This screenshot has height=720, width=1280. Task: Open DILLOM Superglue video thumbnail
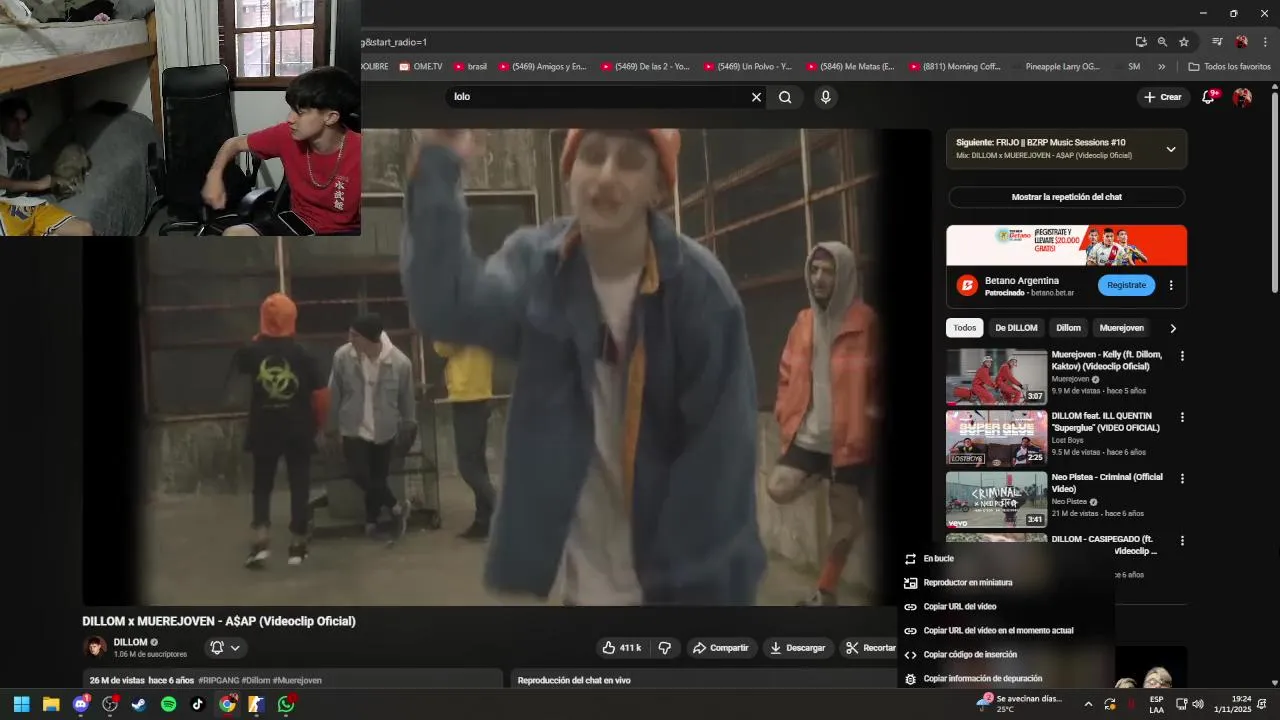coord(996,437)
